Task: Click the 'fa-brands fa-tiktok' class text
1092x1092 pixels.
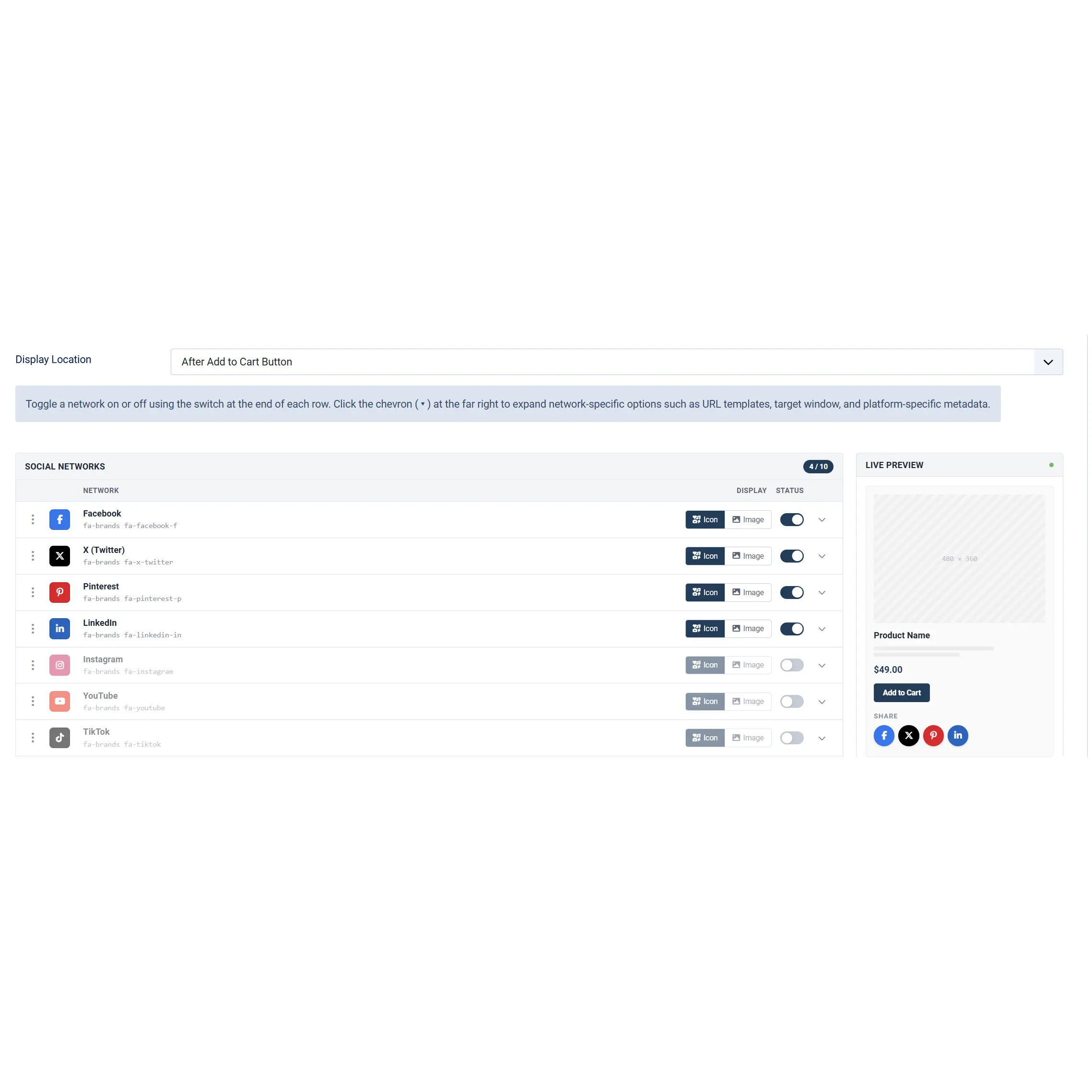Action: 122,744
